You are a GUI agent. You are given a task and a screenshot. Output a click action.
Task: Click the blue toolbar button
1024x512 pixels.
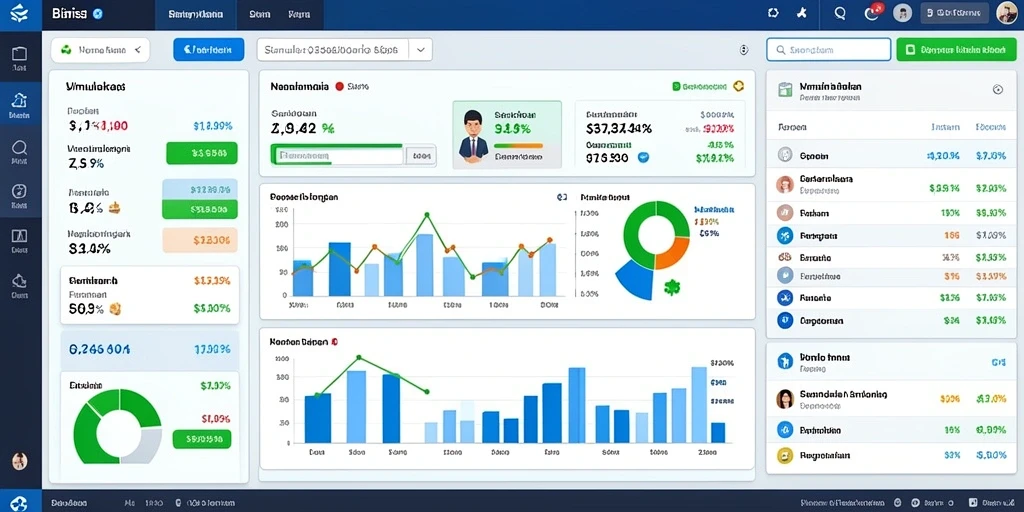click(x=208, y=49)
